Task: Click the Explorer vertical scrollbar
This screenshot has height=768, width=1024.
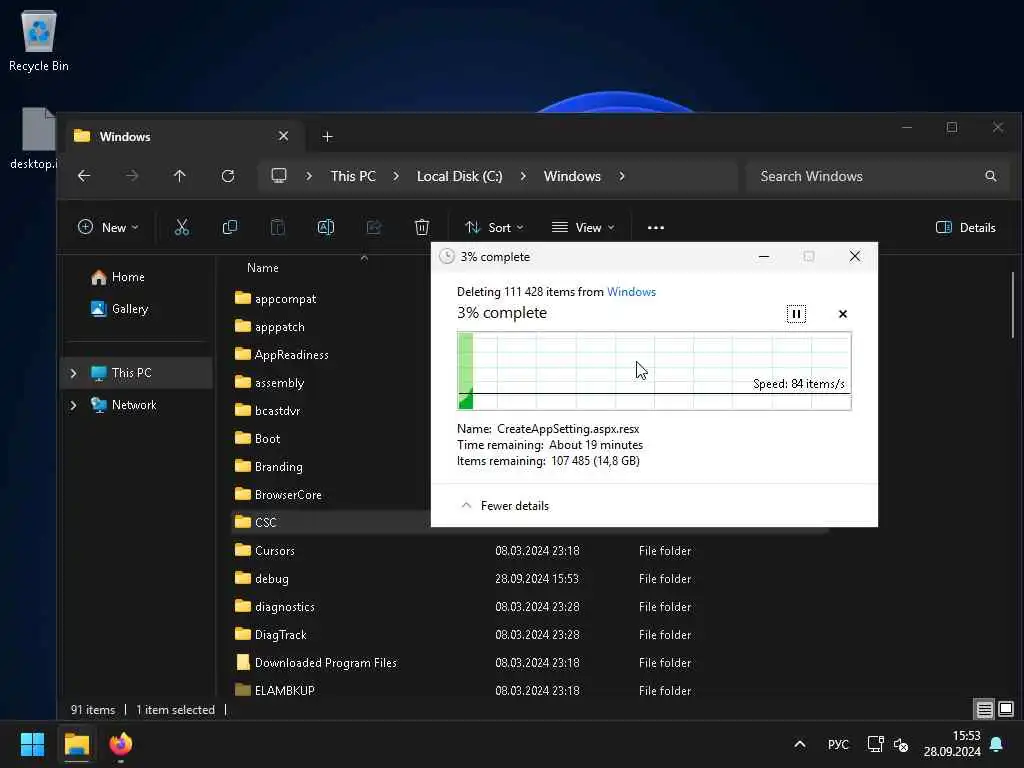Action: 1013,305
